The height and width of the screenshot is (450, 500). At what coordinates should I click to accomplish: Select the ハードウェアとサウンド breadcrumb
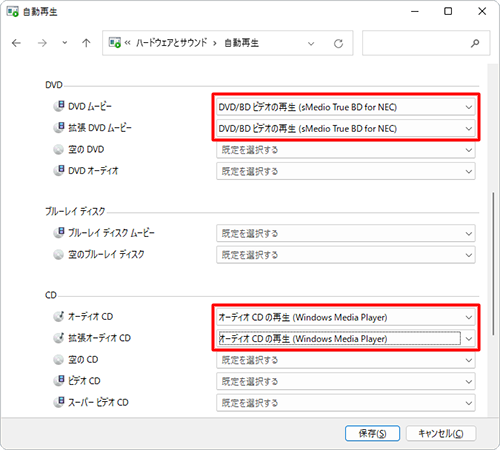[x=172, y=43]
